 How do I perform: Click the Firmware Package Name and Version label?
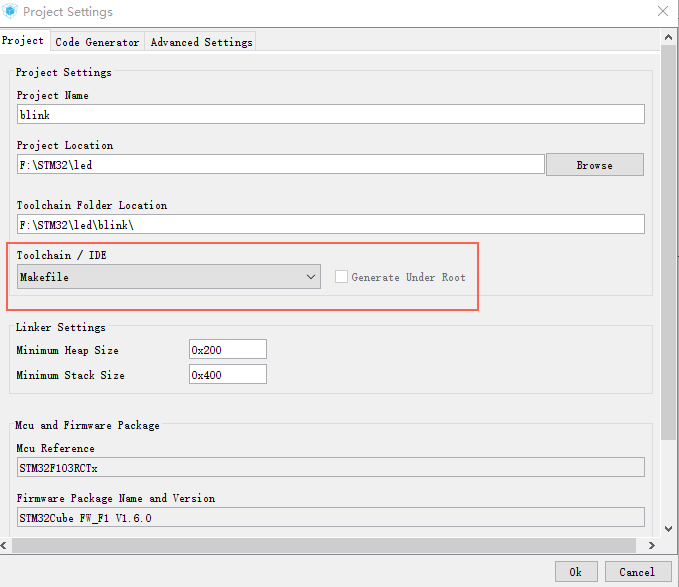click(x=116, y=498)
